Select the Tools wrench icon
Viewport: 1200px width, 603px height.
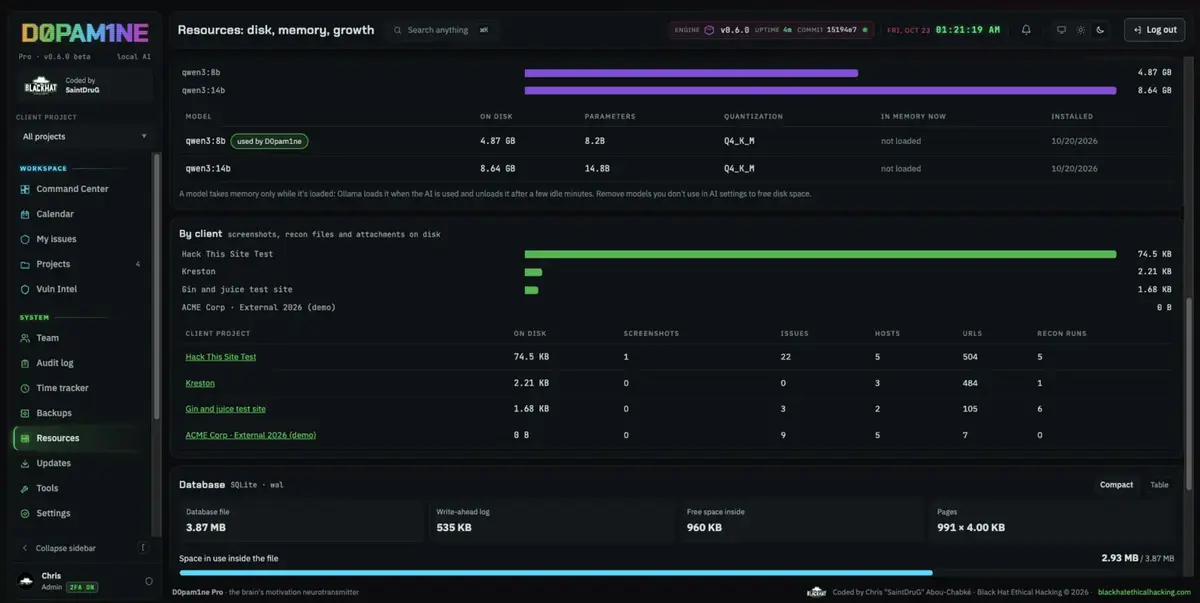coord(26,488)
